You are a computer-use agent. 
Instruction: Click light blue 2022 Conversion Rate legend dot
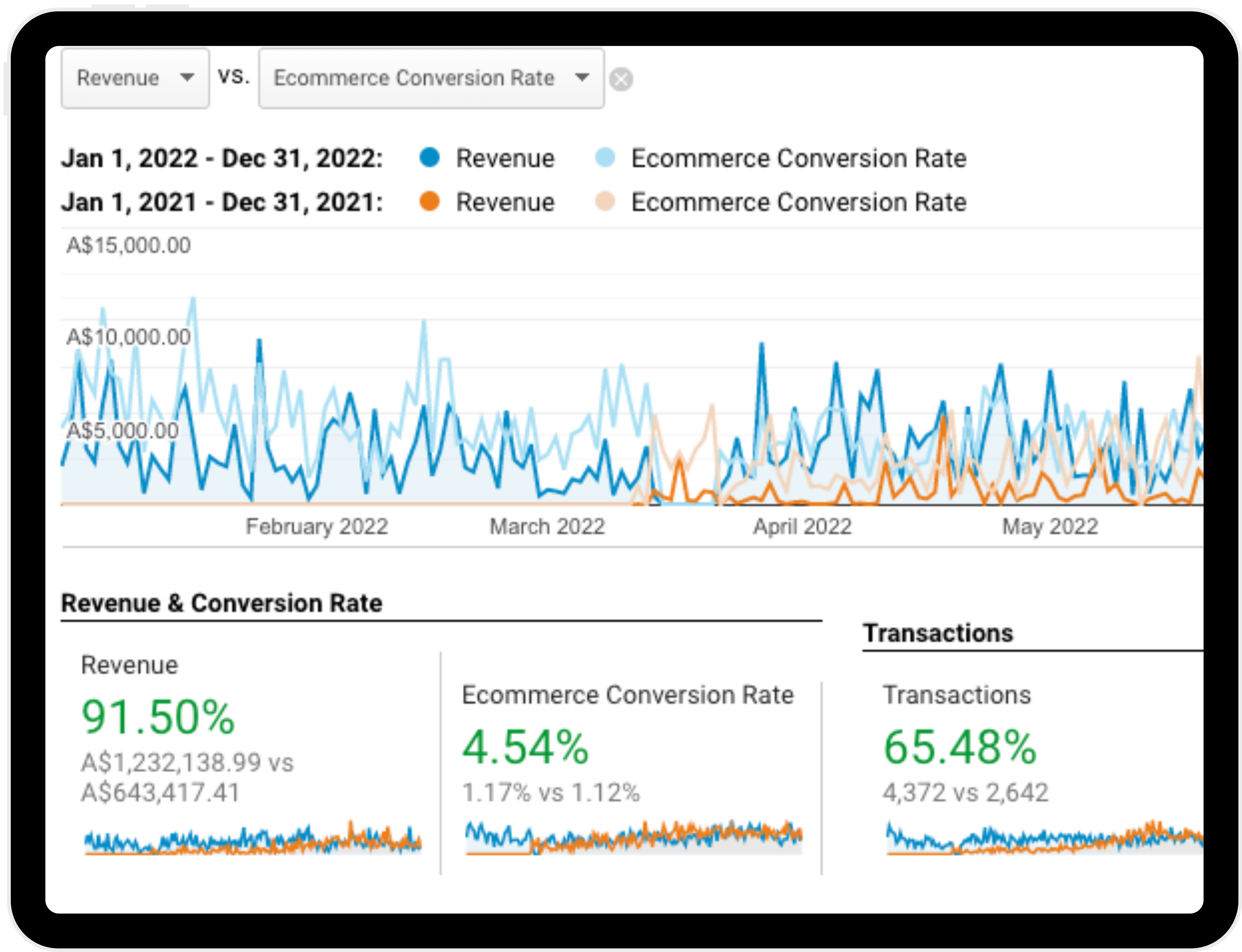point(605,157)
